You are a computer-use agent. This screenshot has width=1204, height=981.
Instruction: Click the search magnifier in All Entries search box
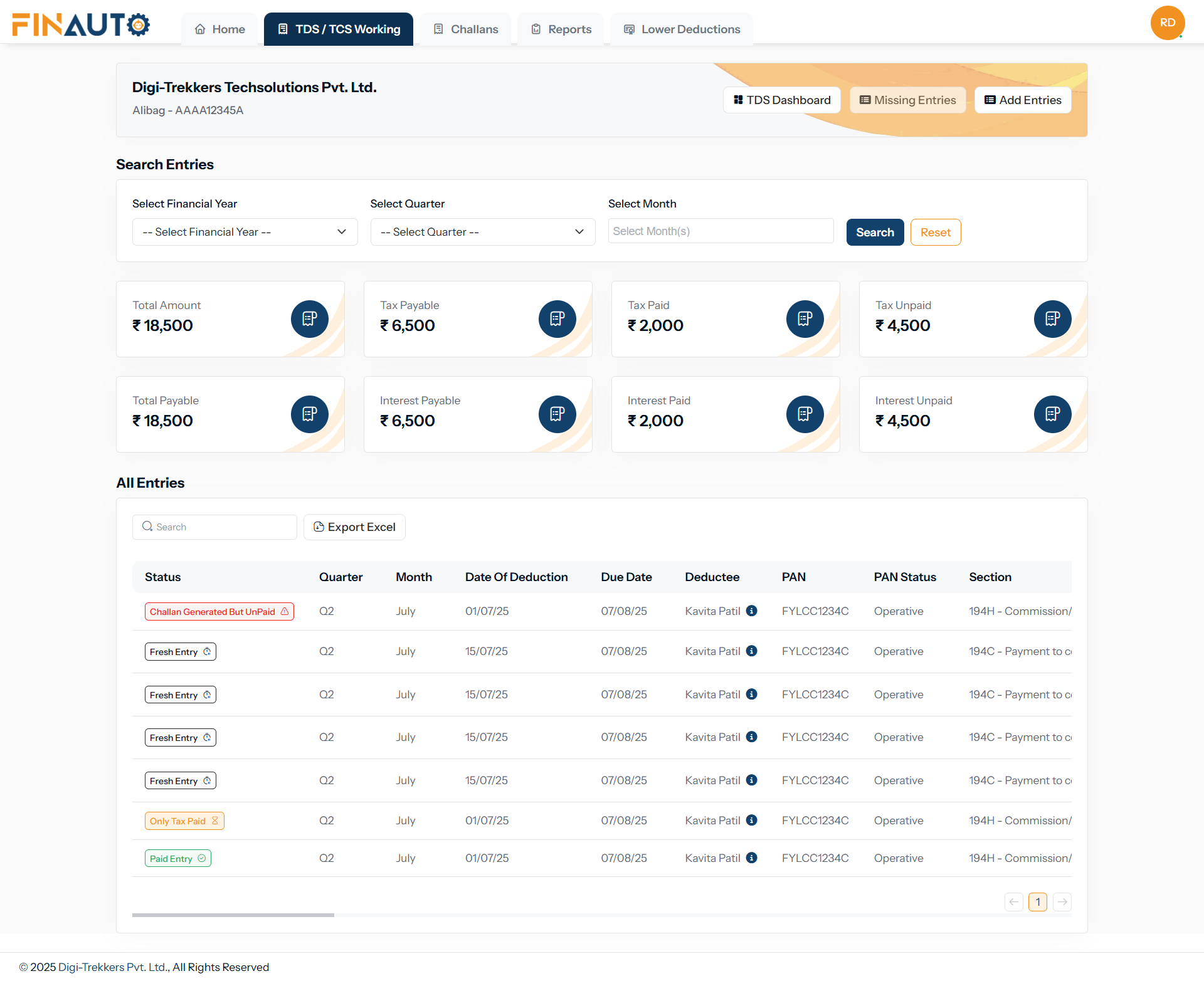147,527
